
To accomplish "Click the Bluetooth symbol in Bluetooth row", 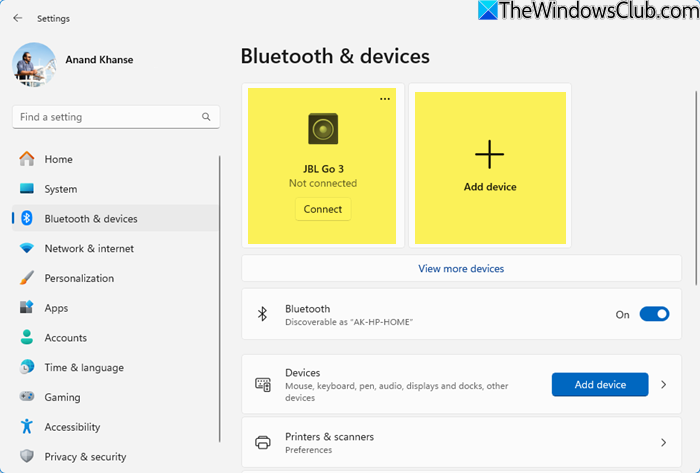I will tap(263, 314).
